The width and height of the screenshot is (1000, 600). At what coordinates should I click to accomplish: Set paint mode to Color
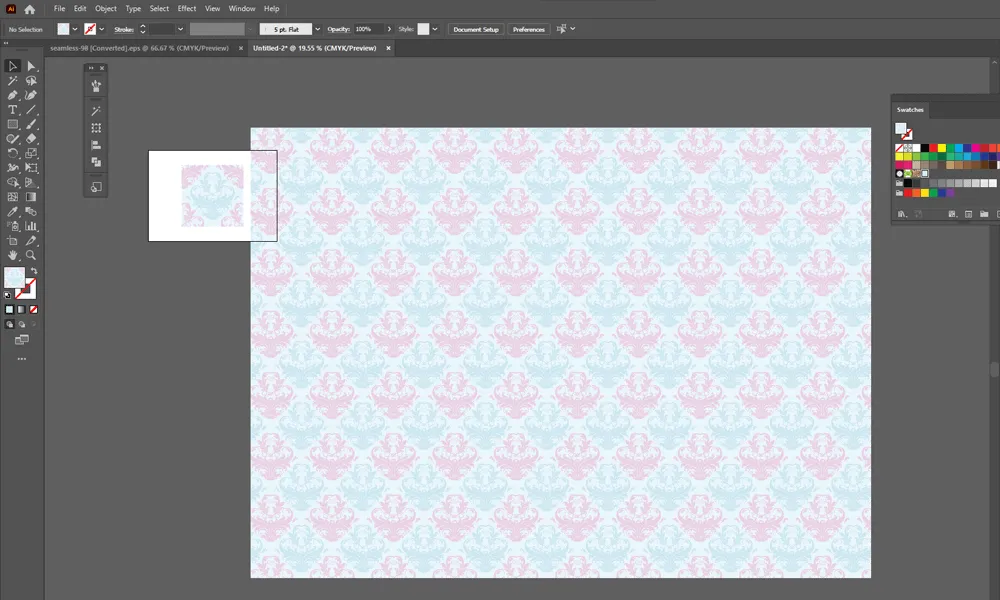pos(9,309)
